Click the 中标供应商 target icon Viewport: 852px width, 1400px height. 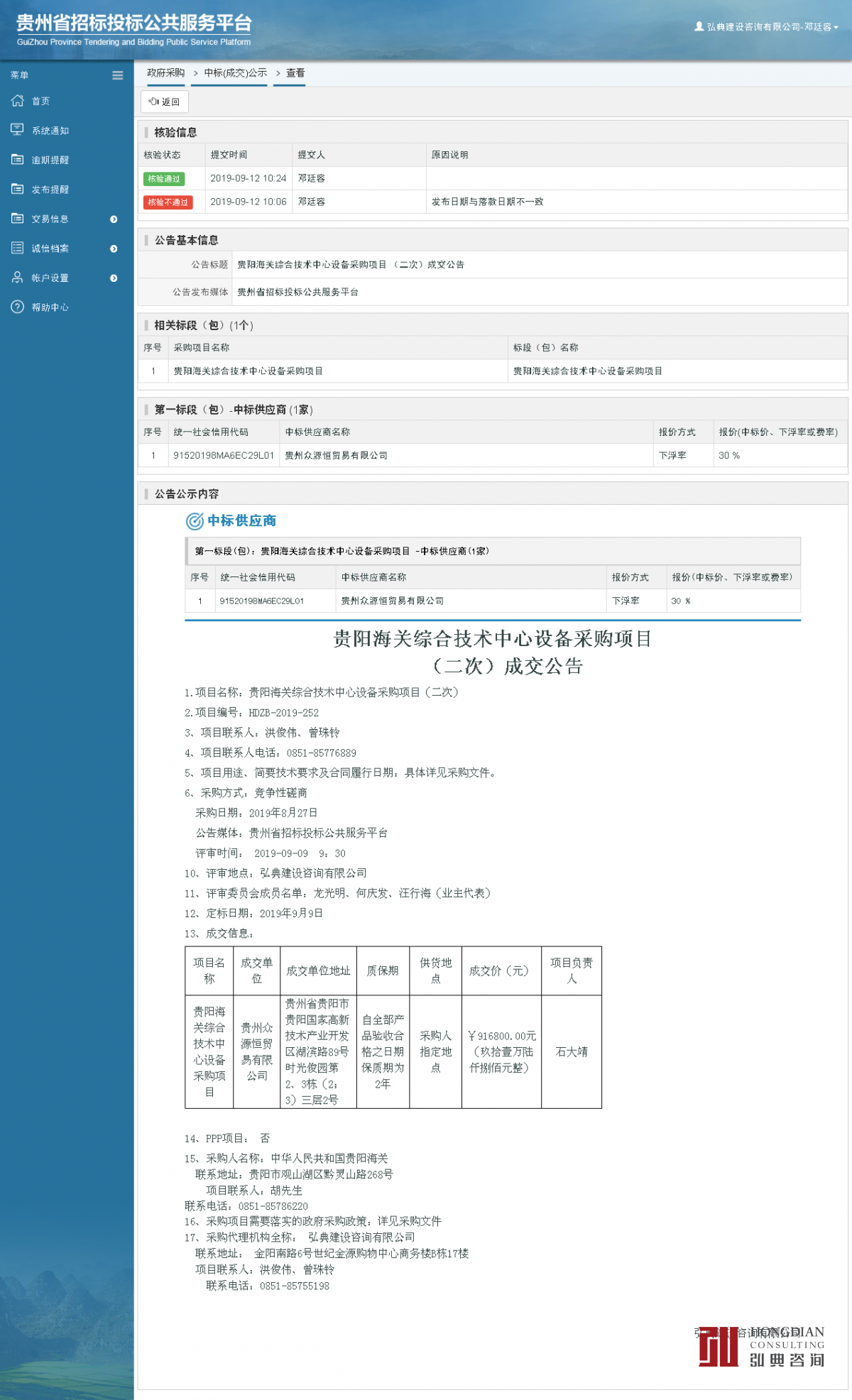click(x=195, y=521)
